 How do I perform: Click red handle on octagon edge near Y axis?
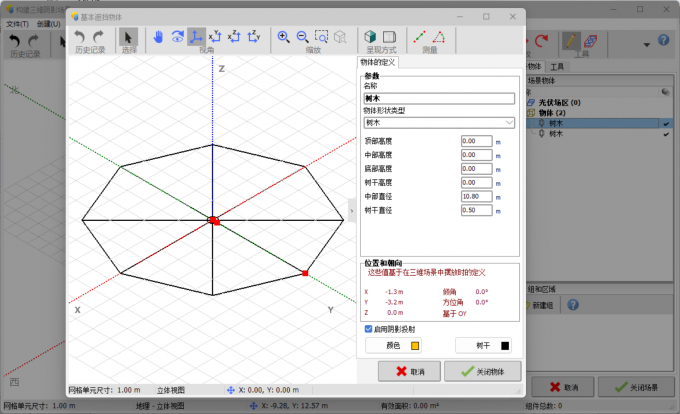(305, 273)
